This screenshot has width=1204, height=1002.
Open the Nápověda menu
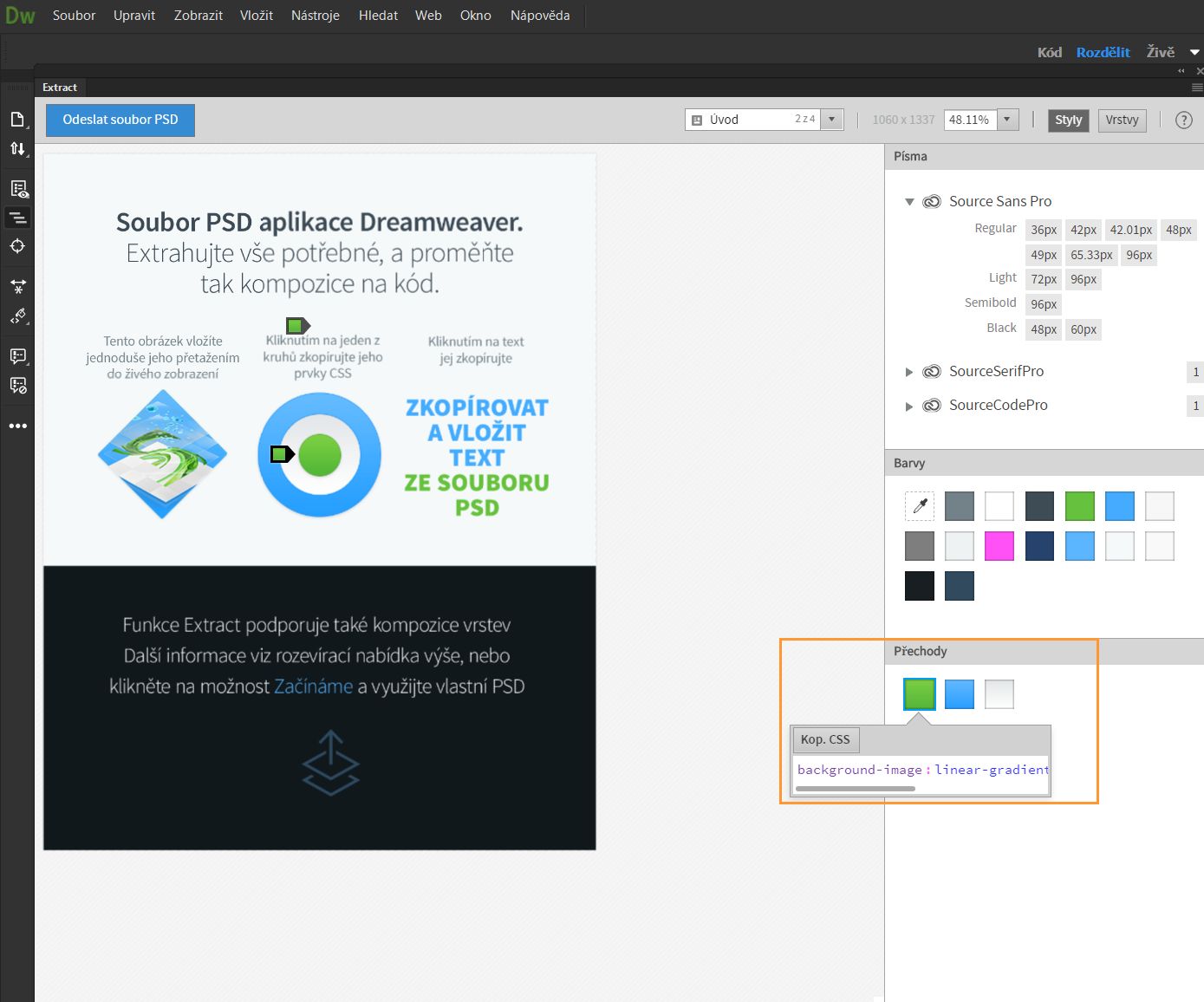tap(540, 16)
